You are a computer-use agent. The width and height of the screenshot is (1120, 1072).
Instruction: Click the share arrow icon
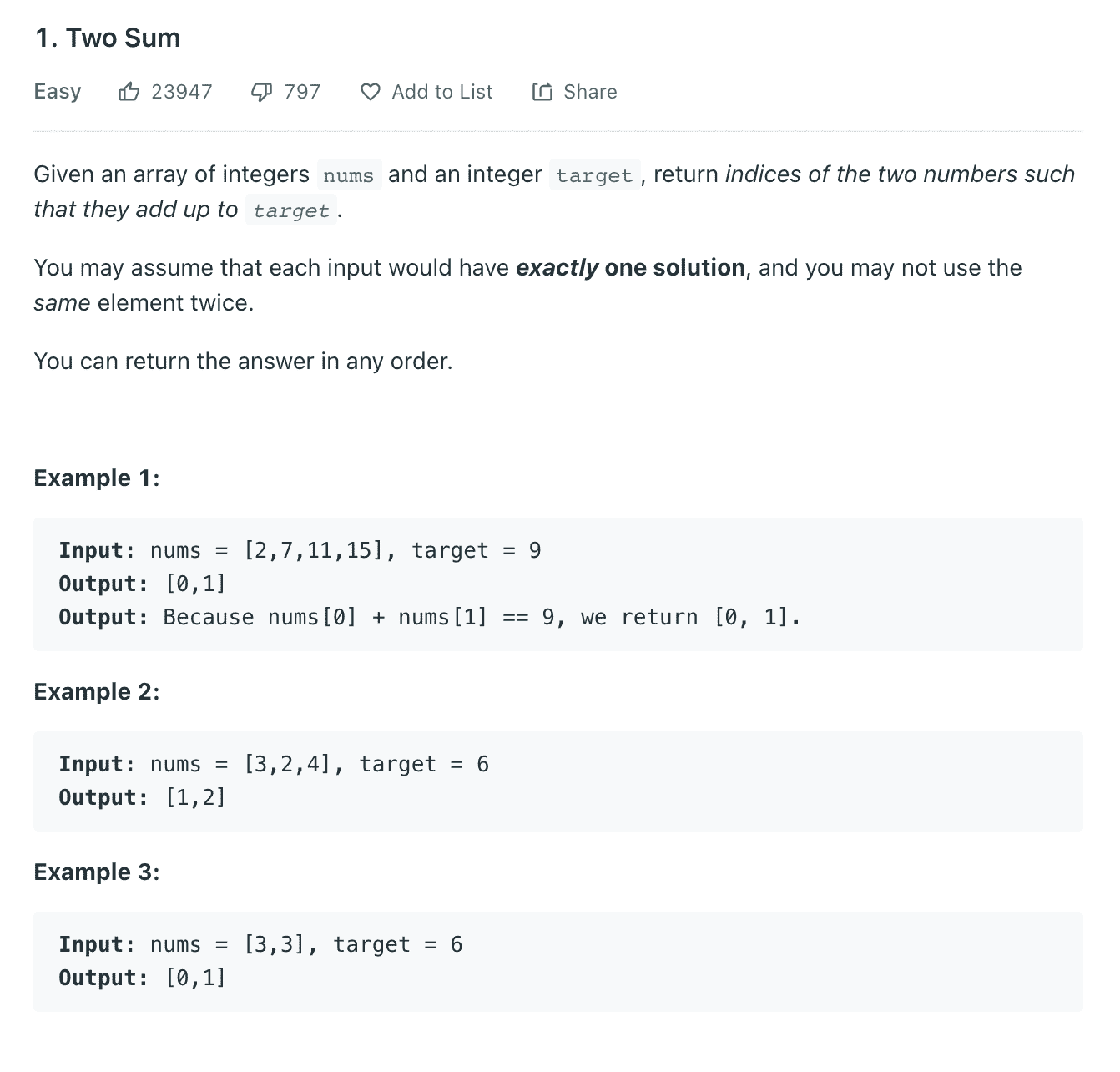coord(542,92)
